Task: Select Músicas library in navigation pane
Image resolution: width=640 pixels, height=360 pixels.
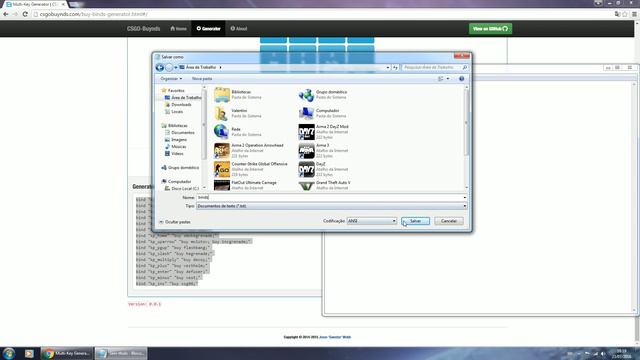Action: (179, 147)
